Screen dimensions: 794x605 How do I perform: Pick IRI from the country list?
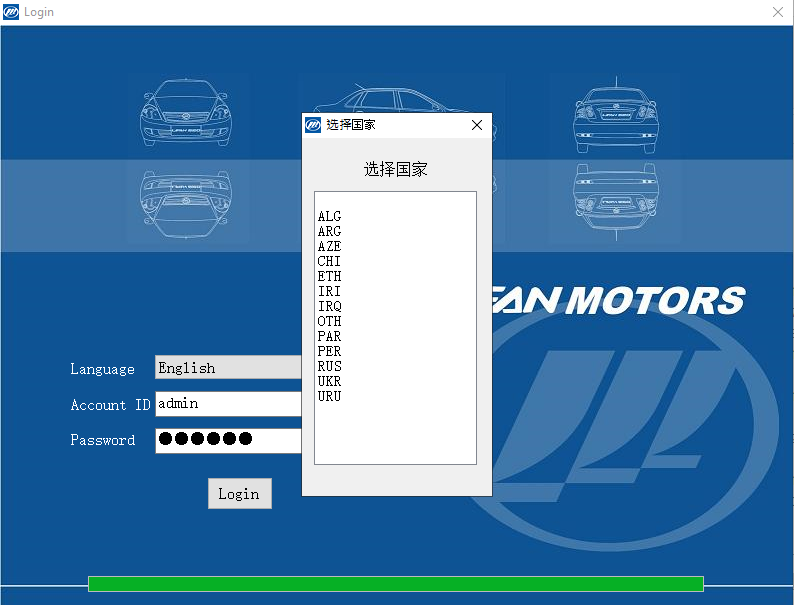coord(329,292)
